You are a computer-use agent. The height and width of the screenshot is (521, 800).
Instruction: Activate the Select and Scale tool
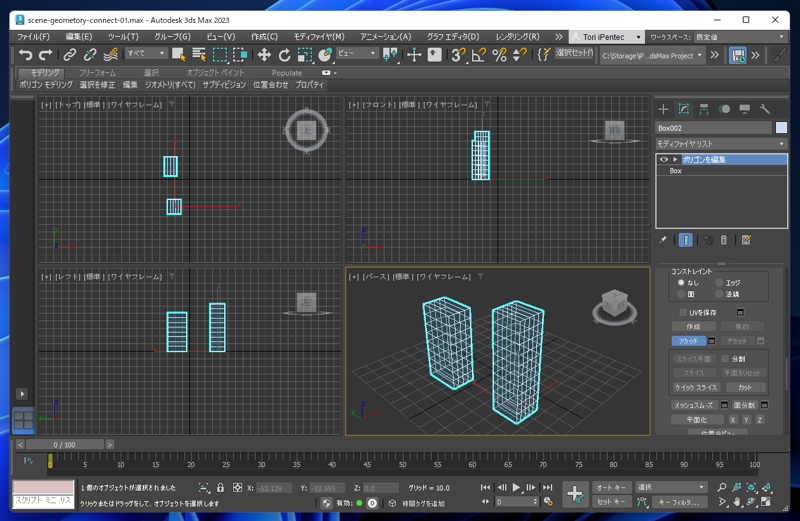click(x=305, y=54)
